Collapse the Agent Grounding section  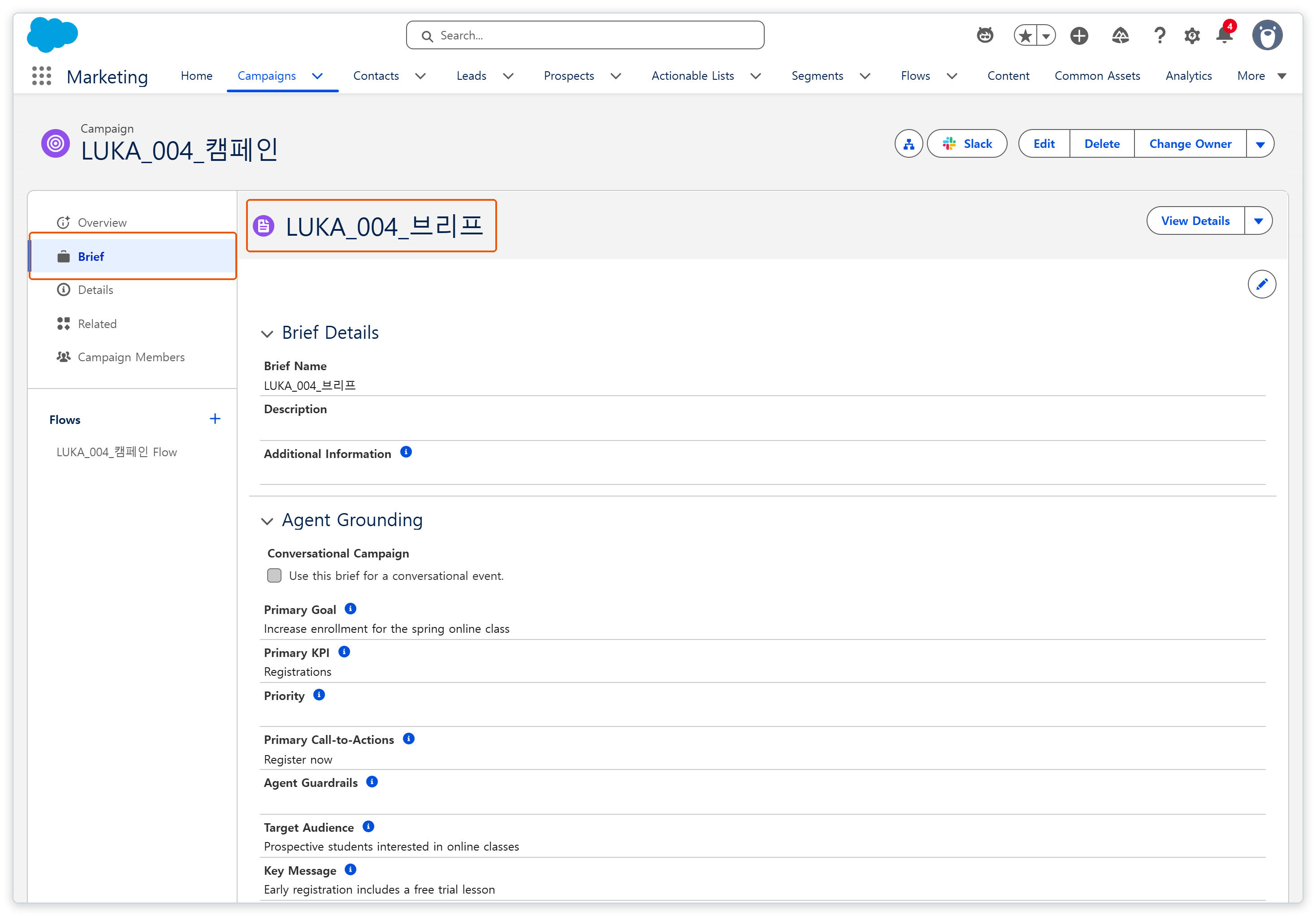pyautogui.click(x=267, y=521)
